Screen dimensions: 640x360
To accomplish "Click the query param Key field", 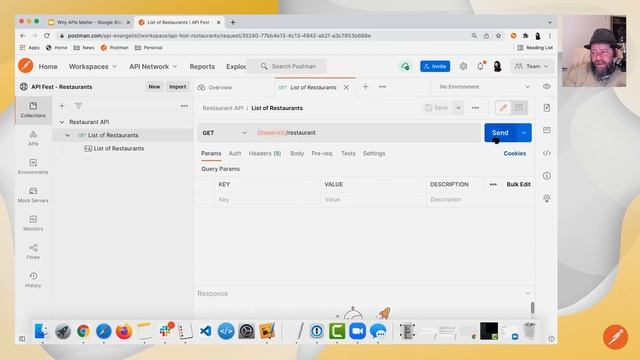I will pos(267,200).
